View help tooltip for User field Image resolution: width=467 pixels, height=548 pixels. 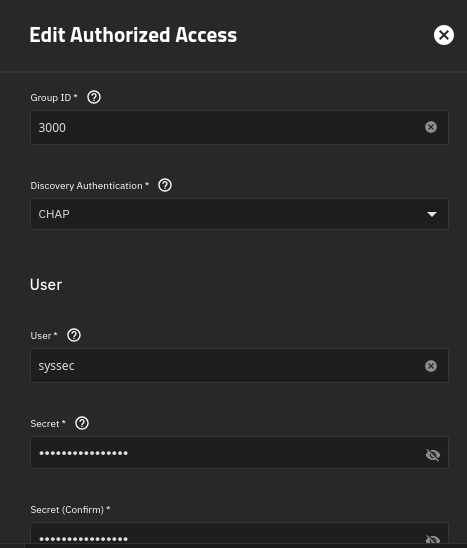tap(74, 335)
